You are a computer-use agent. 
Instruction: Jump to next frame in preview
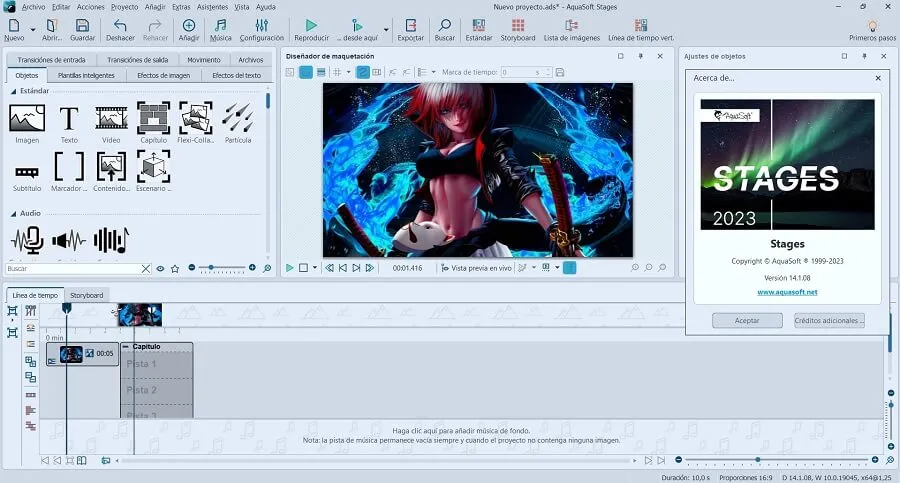[356, 268]
